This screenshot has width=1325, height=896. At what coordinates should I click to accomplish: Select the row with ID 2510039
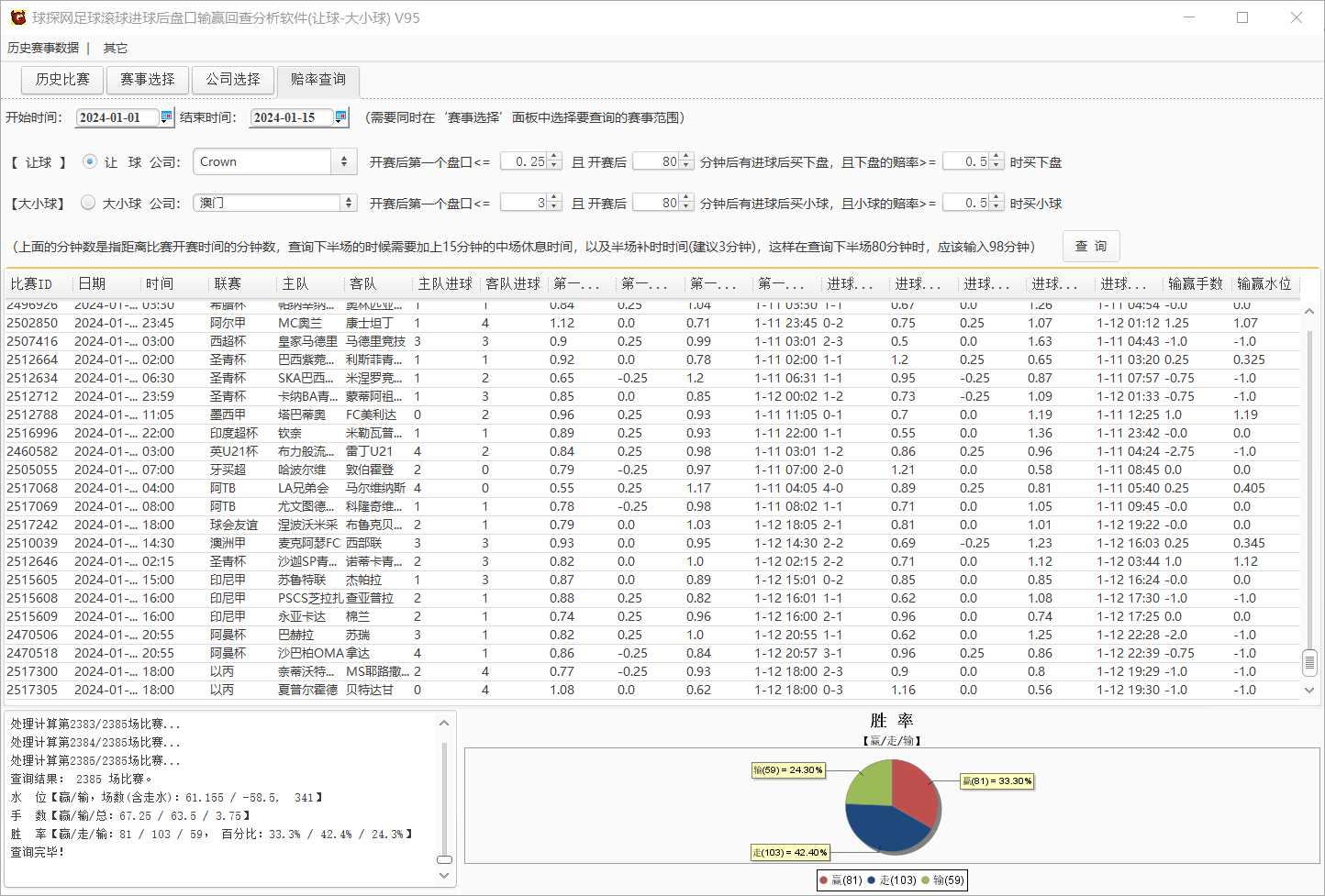point(653,543)
